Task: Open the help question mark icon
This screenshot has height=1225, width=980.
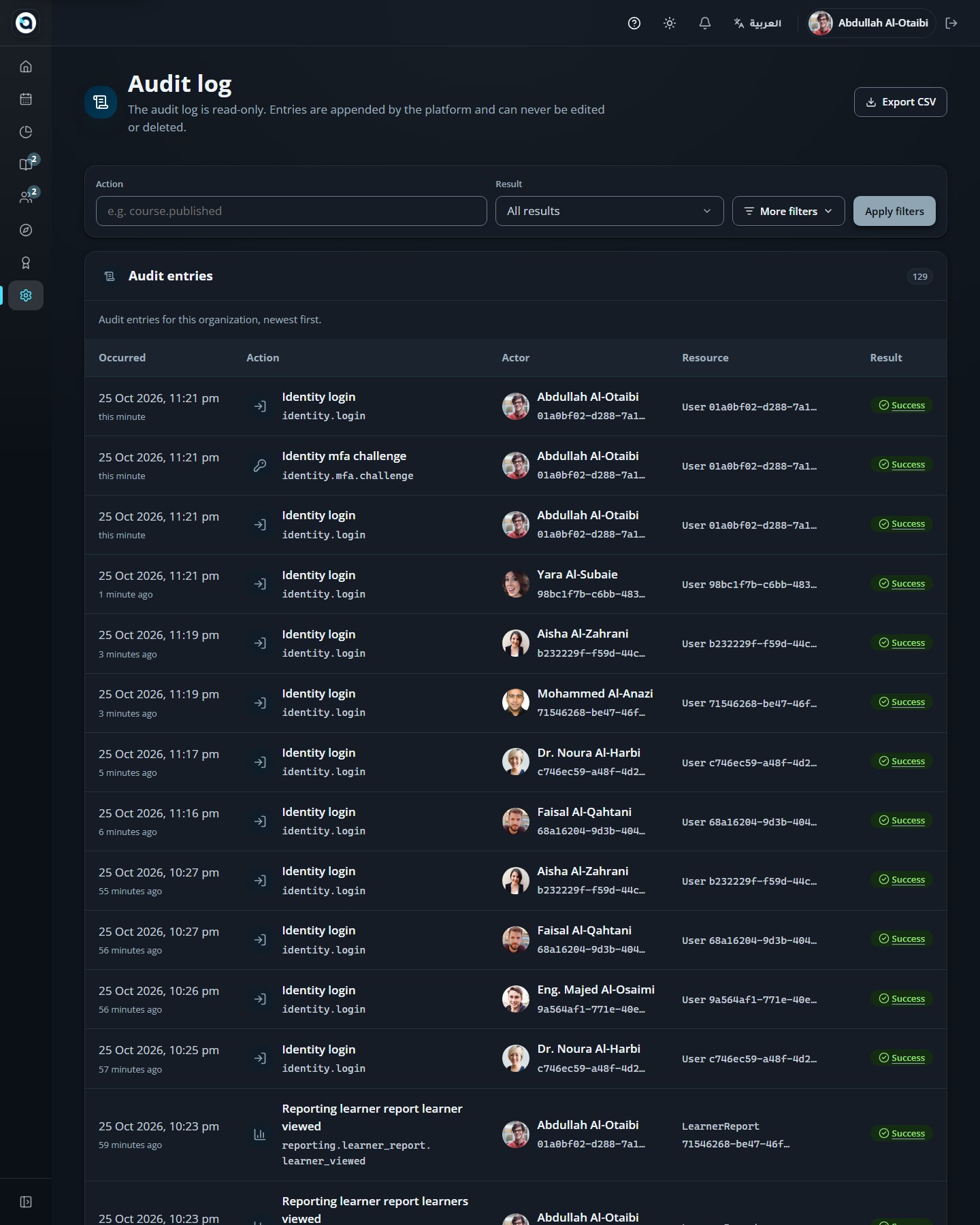Action: [634, 23]
